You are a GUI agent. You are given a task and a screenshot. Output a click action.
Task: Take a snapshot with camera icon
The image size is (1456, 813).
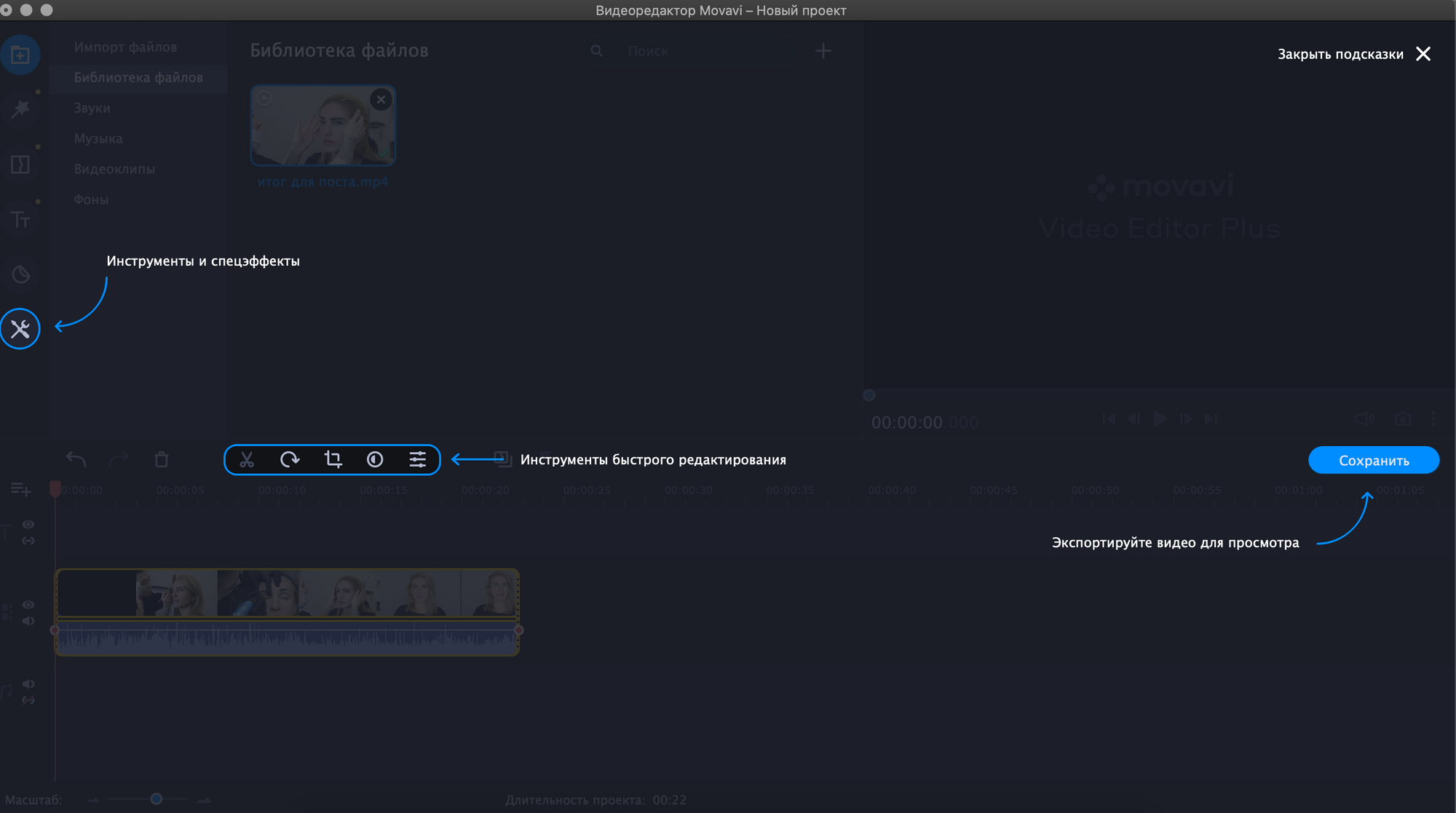(x=1403, y=419)
